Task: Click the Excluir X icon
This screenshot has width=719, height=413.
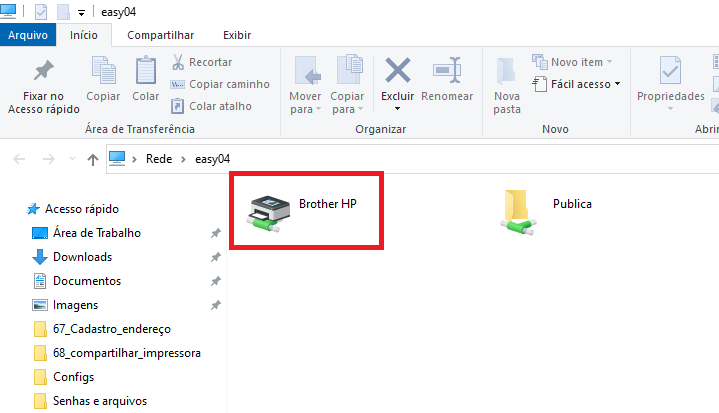Action: point(398,70)
